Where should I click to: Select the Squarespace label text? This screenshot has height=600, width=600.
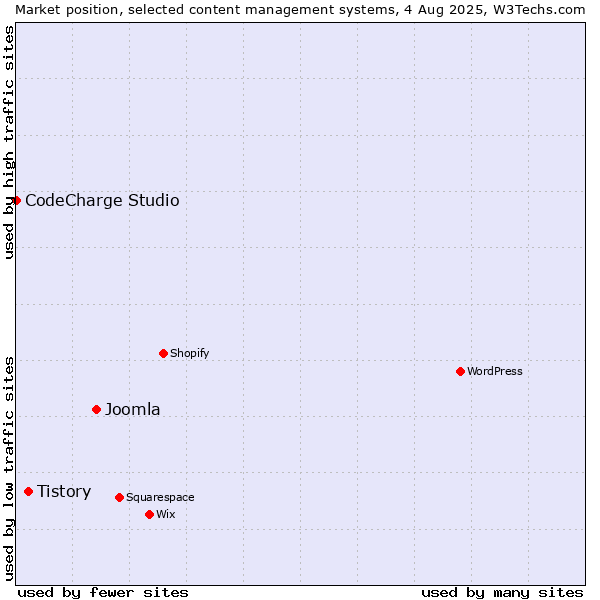point(160,497)
